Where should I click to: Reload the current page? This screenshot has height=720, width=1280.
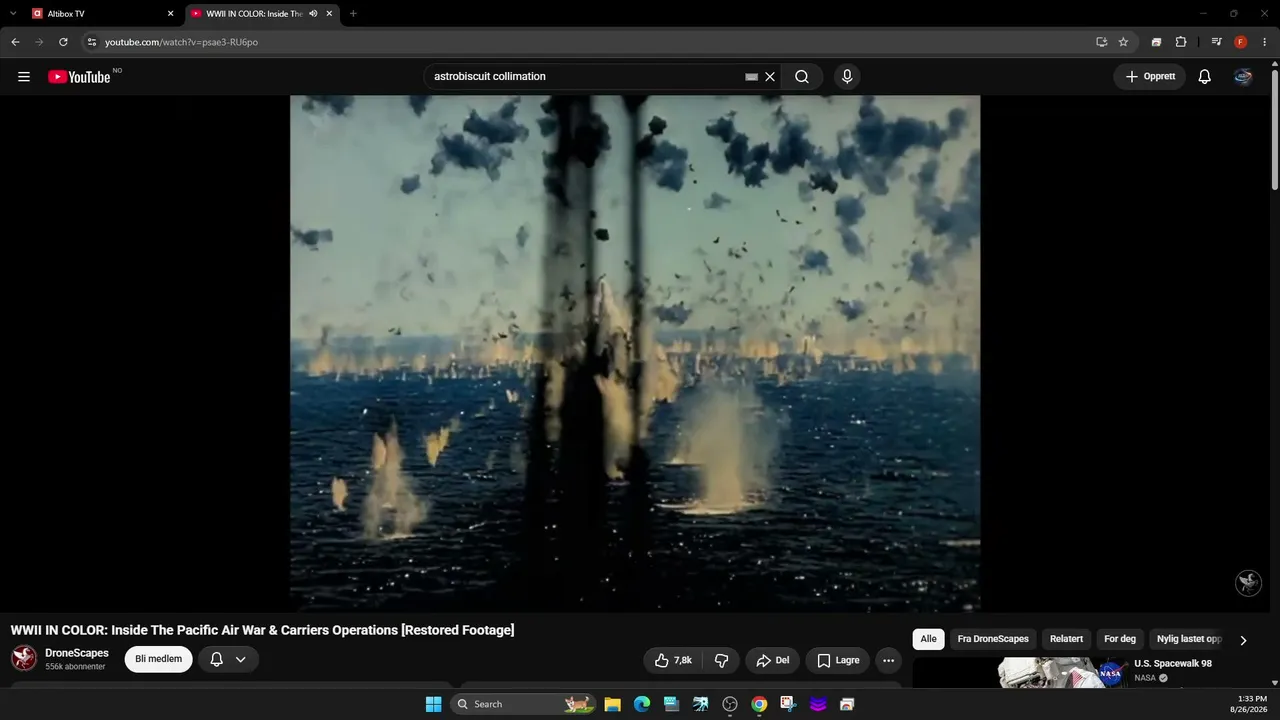(x=63, y=42)
